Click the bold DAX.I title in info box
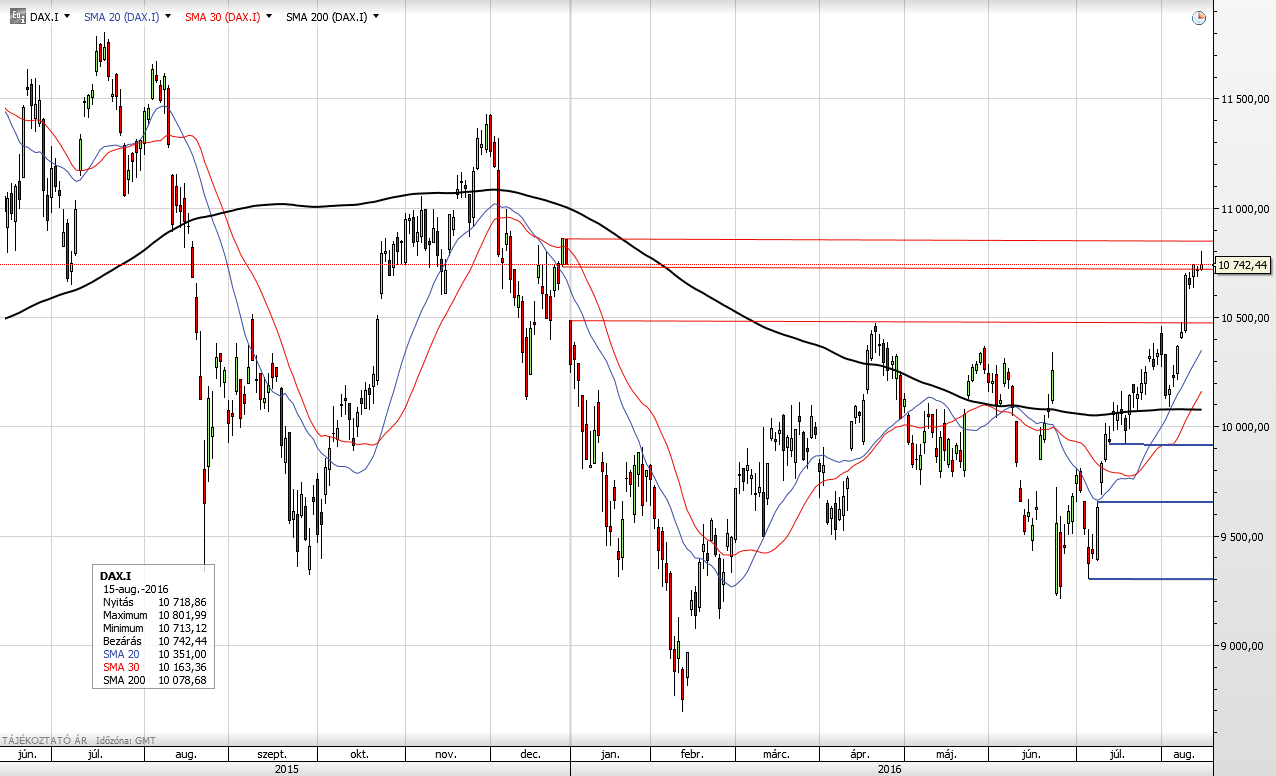Image resolution: width=1276 pixels, height=776 pixels. click(x=116, y=576)
